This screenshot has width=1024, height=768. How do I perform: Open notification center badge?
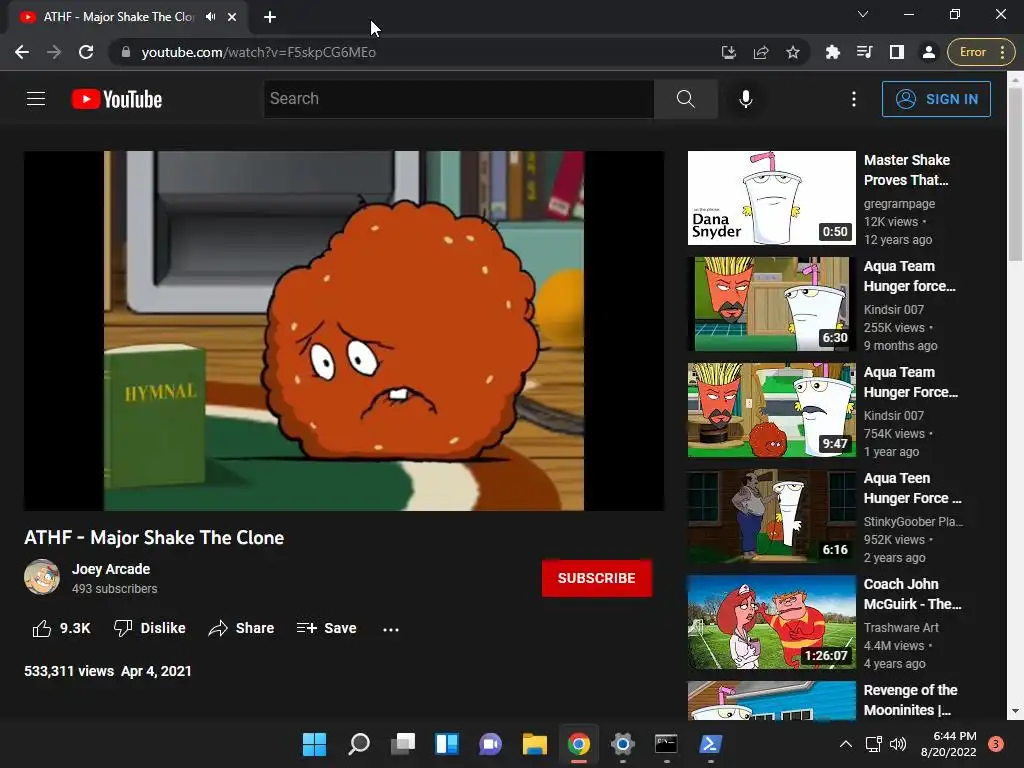(x=995, y=744)
